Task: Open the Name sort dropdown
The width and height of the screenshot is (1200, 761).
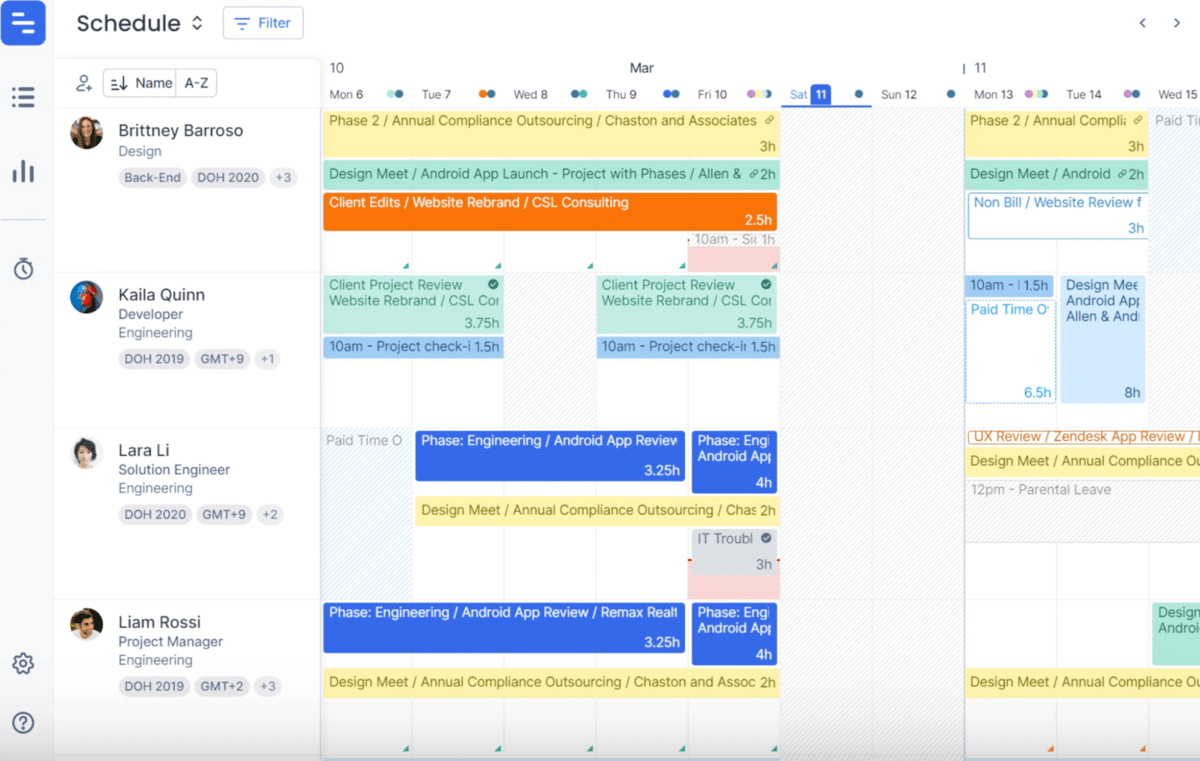Action: (x=140, y=83)
